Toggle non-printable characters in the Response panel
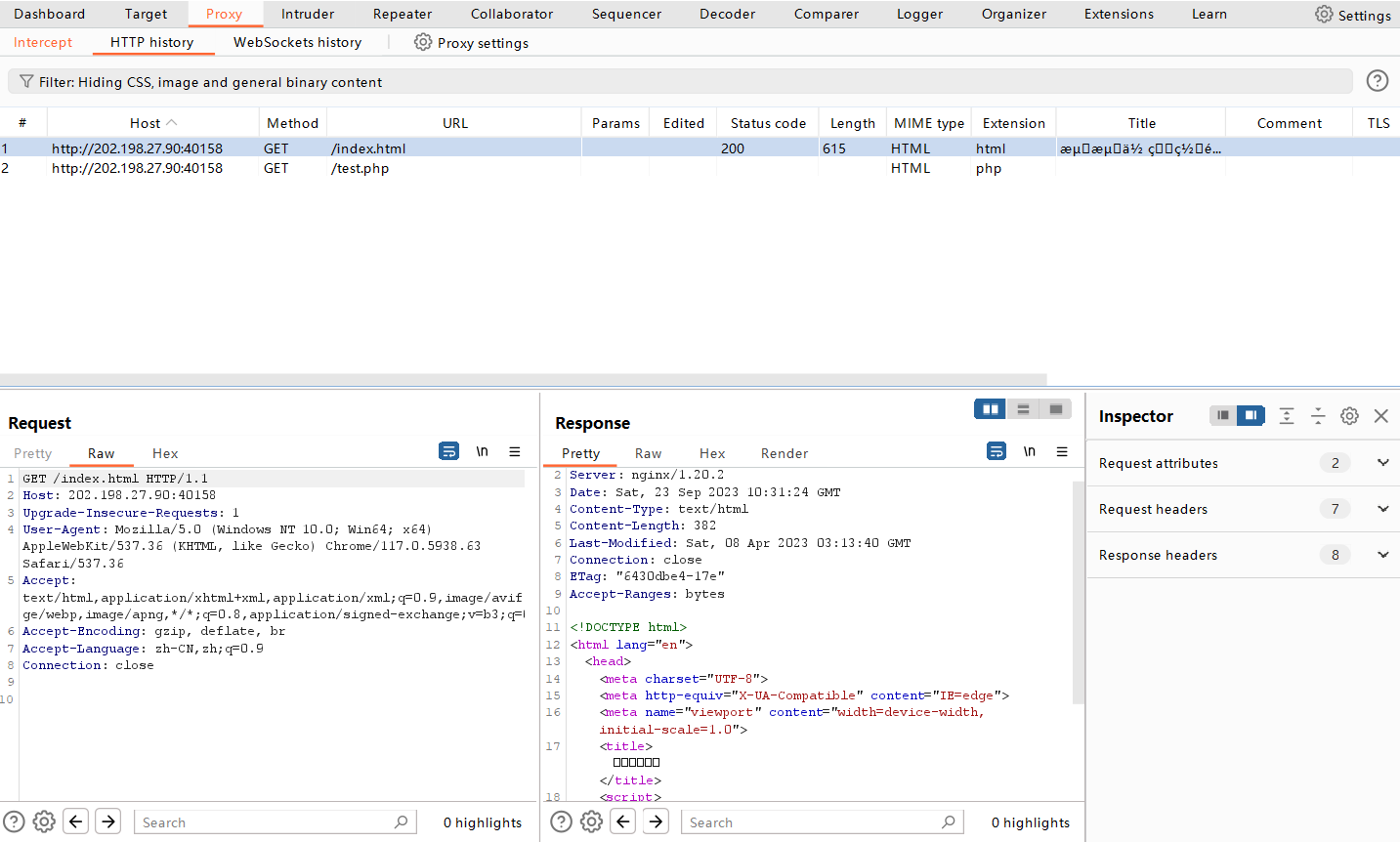The width and height of the screenshot is (1400, 842). [1030, 451]
